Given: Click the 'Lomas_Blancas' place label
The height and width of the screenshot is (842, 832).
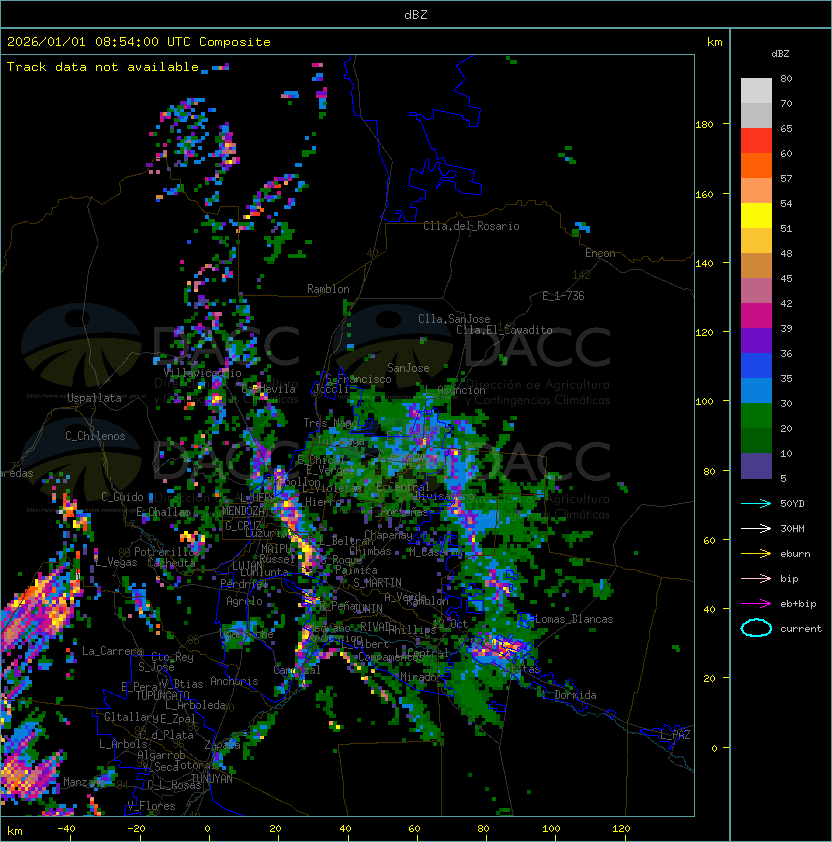Looking at the screenshot, I should click(574, 619).
